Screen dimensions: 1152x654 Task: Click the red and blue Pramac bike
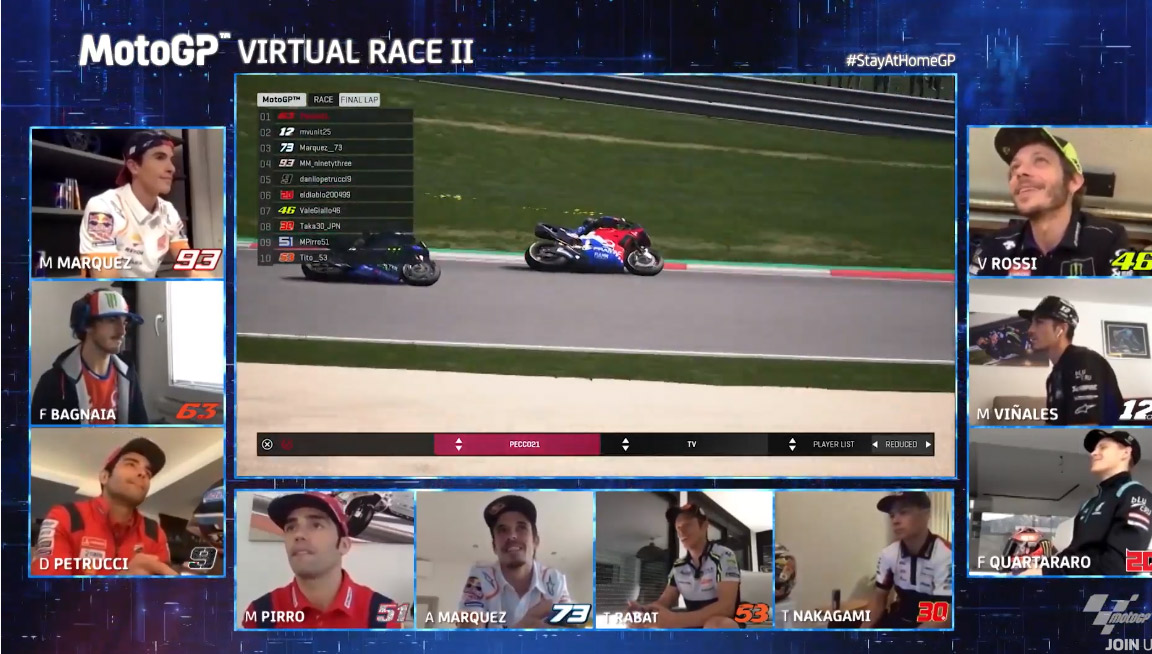click(594, 246)
